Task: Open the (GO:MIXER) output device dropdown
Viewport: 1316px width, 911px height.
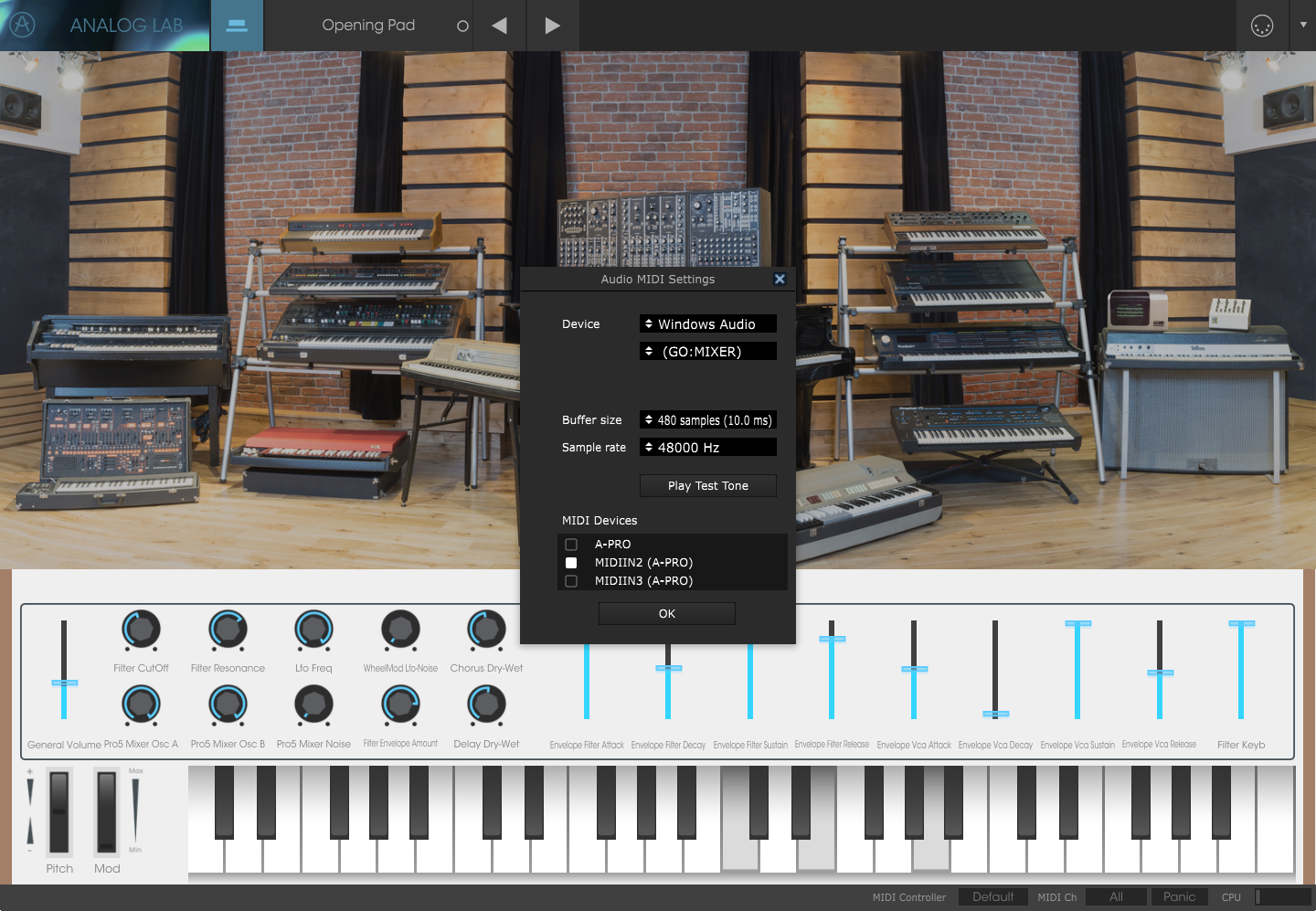Action: [708, 352]
